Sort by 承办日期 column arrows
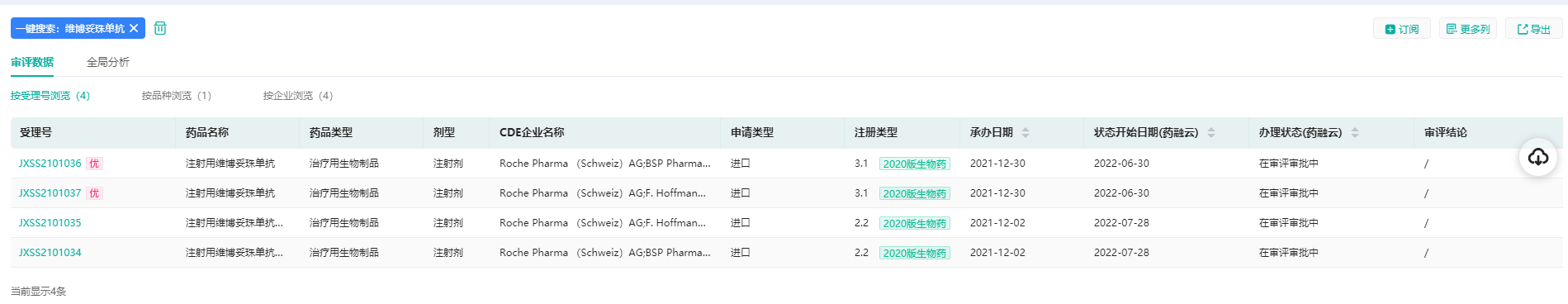The width and height of the screenshot is (1568, 304). tap(1026, 132)
